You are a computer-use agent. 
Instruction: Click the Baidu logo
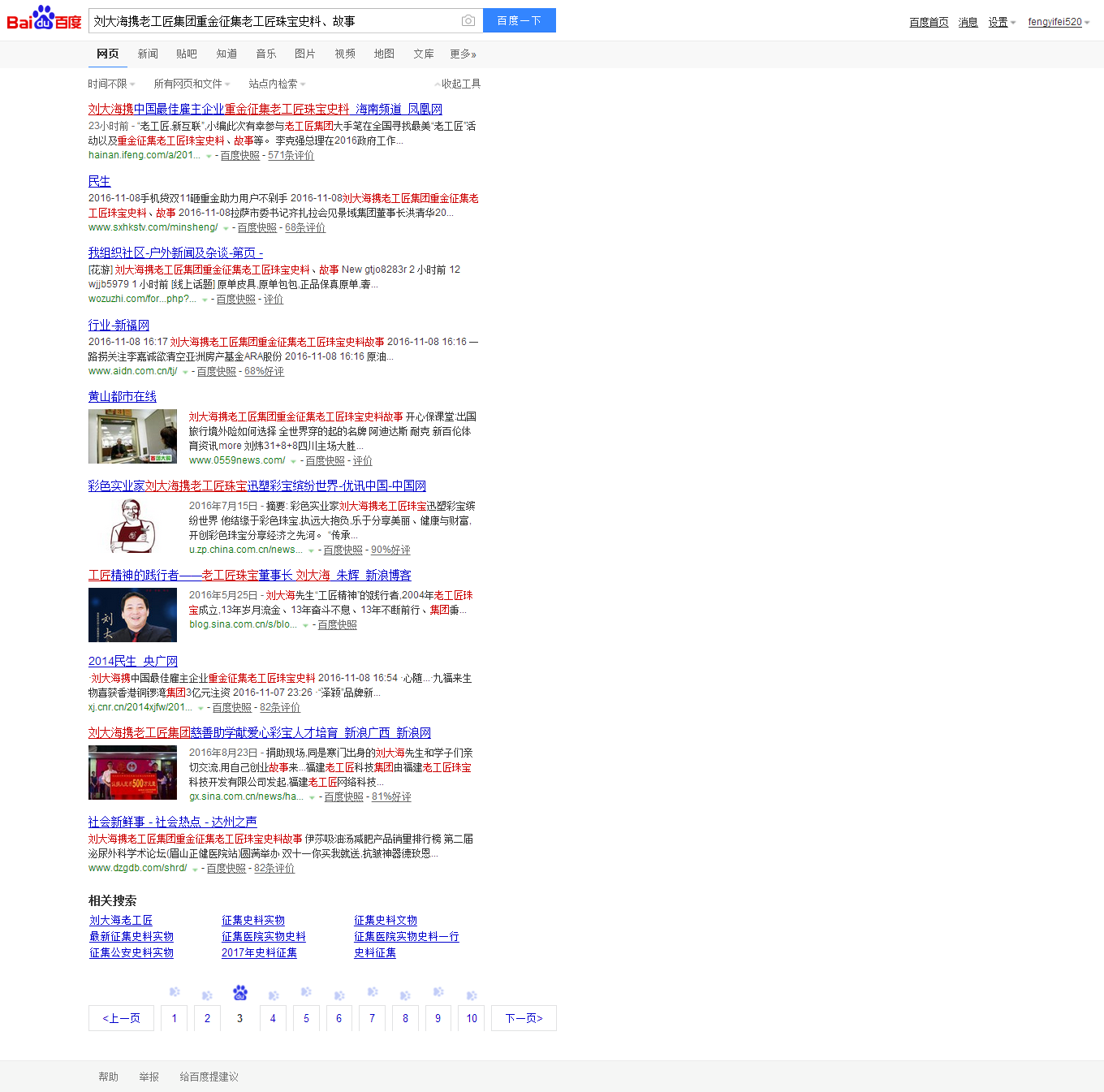tap(44, 18)
